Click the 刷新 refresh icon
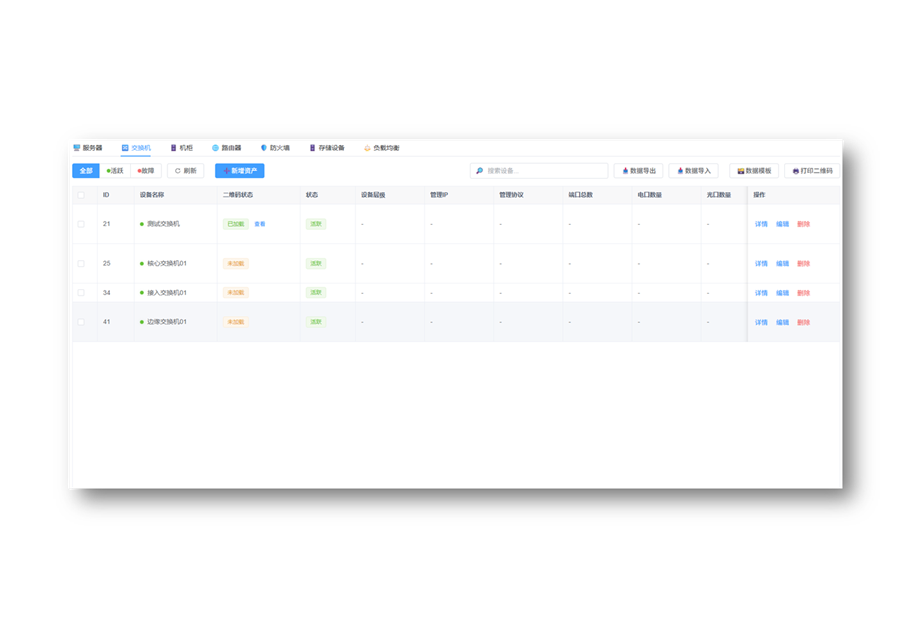The width and height of the screenshot is (909, 624). 178,171
